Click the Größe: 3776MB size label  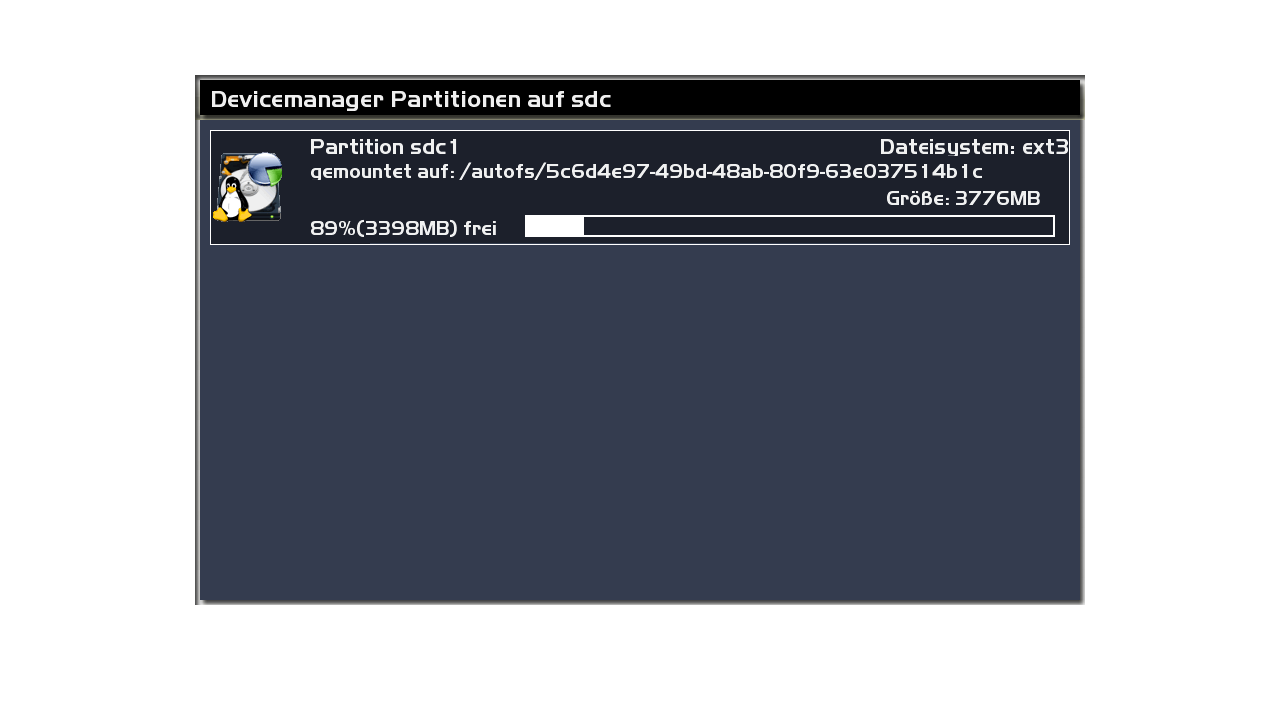point(963,198)
